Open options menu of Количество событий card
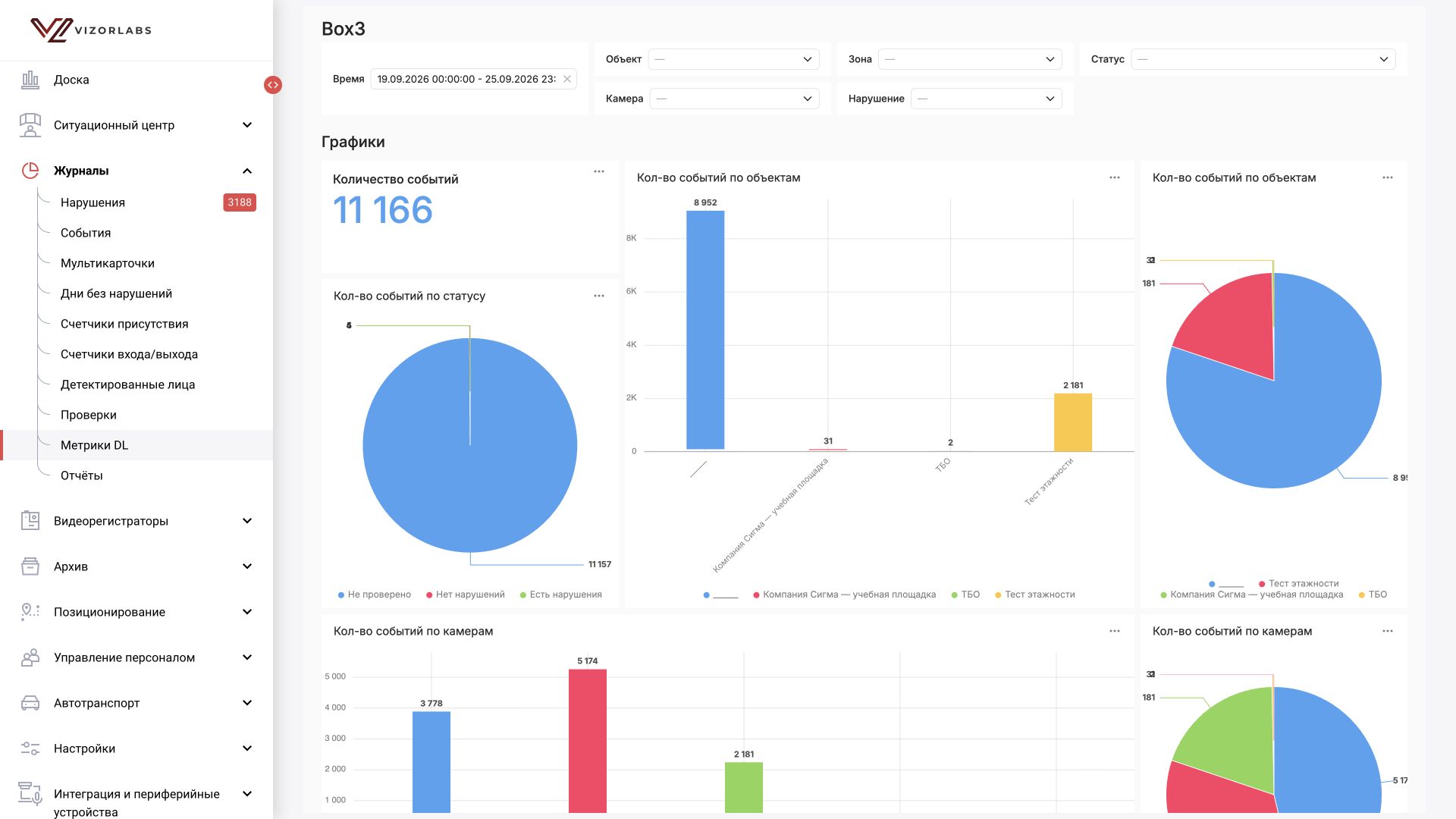 click(x=599, y=171)
